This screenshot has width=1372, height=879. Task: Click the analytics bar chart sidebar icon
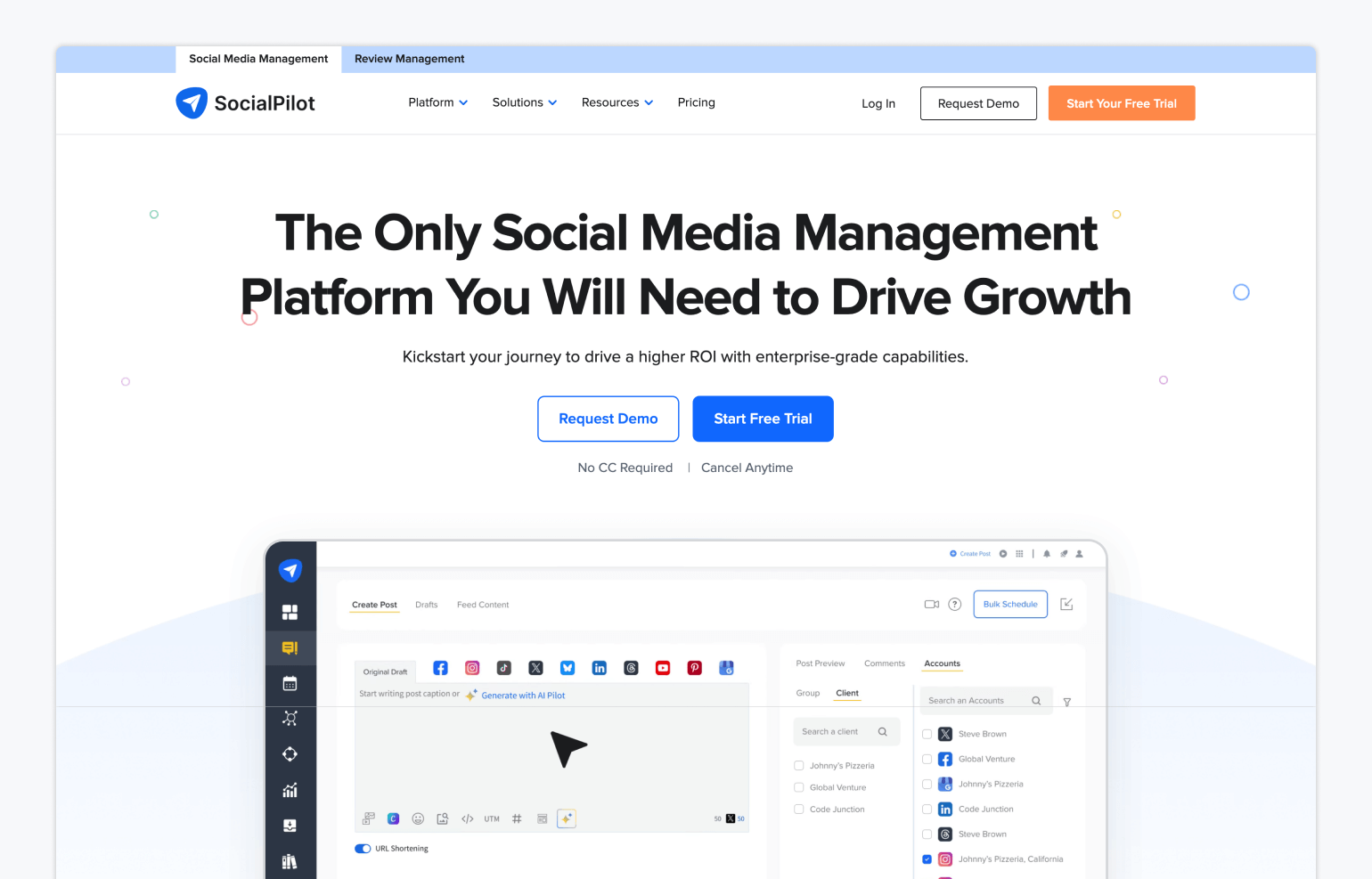click(x=290, y=790)
